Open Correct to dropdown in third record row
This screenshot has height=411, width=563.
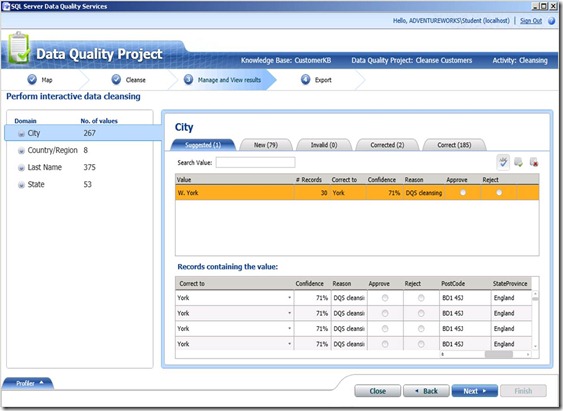(289, 329)
